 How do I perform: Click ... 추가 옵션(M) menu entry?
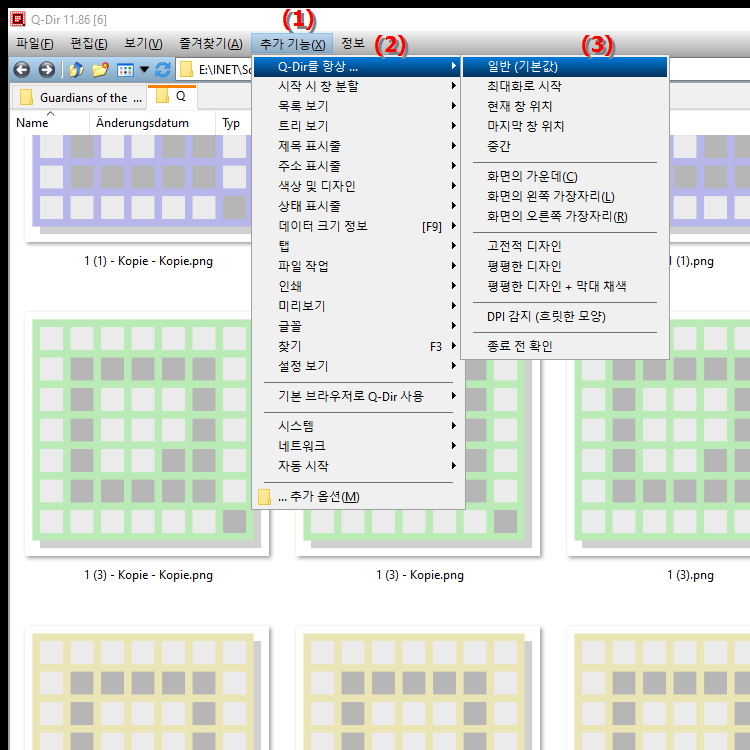(x=357, y=496)
